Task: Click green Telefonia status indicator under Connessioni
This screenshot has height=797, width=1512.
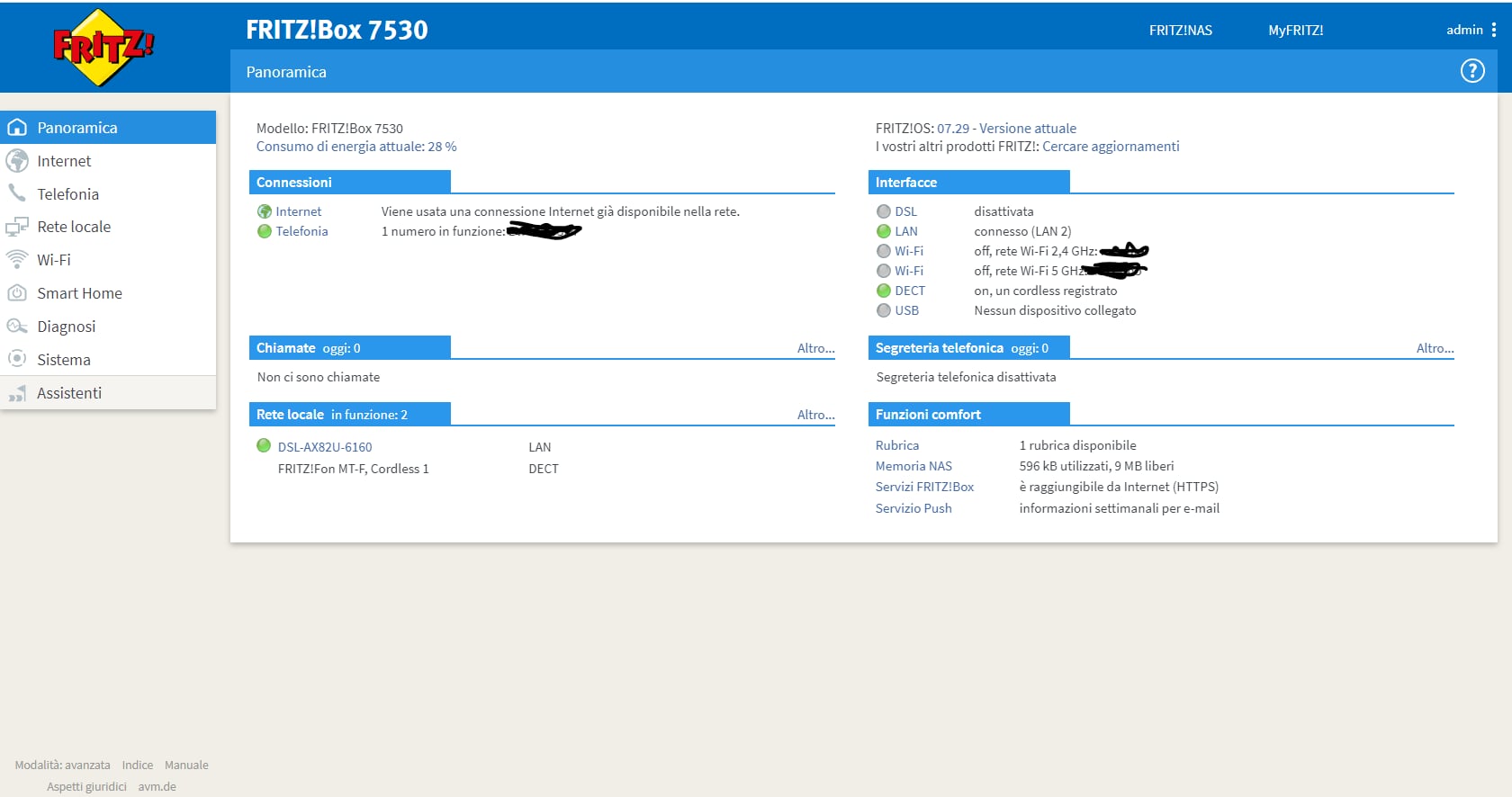Action: coord(265,231)
